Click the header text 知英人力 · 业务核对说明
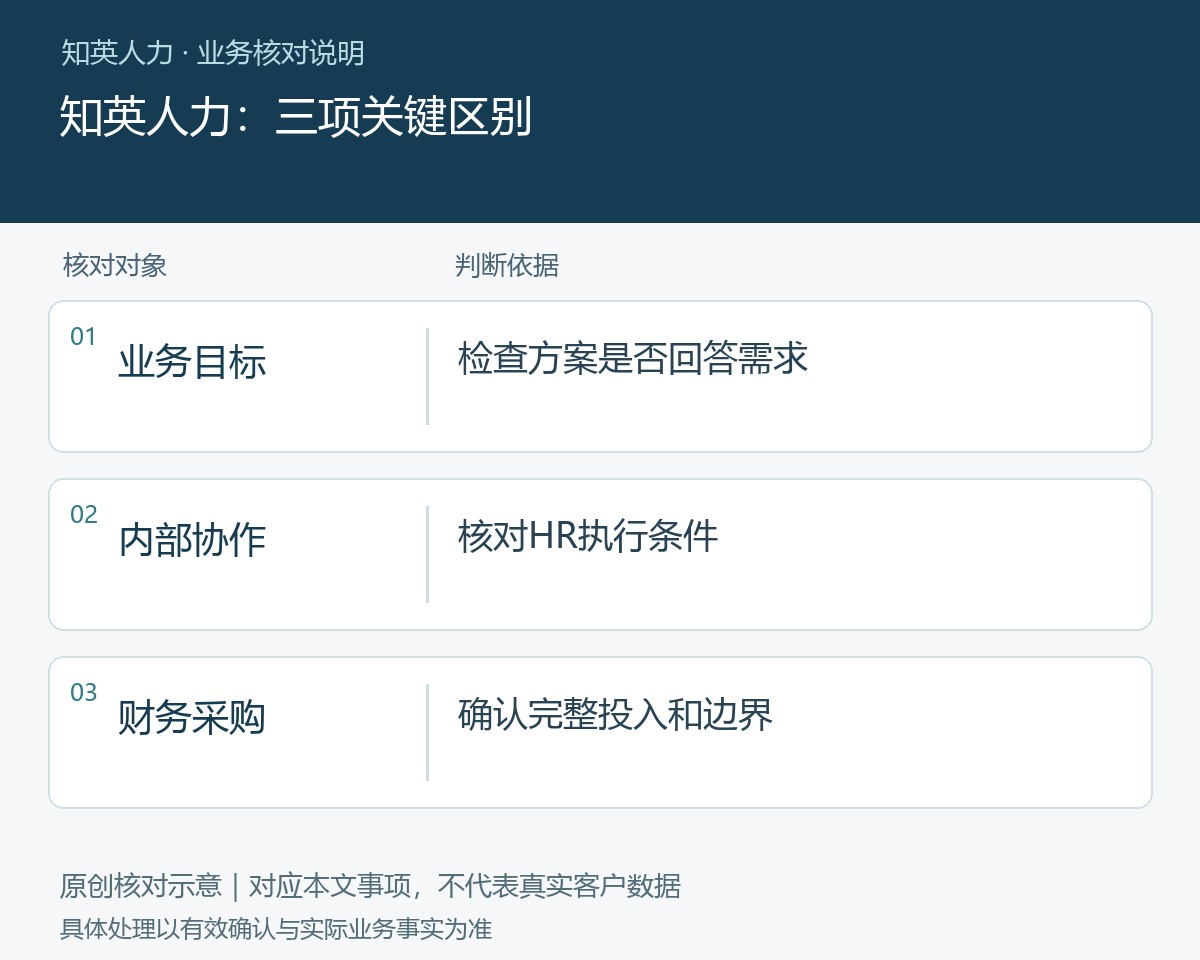This screenshot has width=1200, height=960. click(212, 53)
